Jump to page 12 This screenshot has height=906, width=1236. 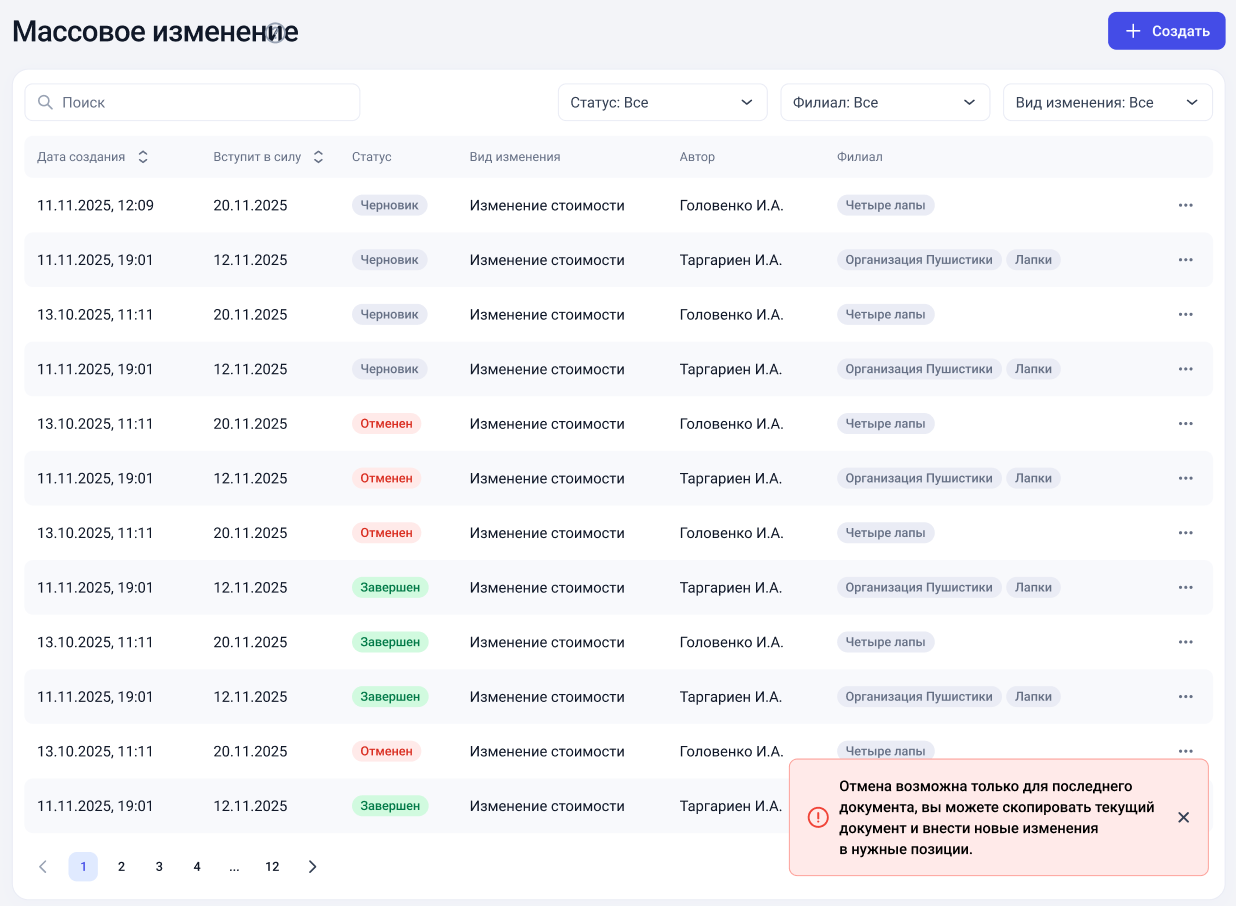272,867
